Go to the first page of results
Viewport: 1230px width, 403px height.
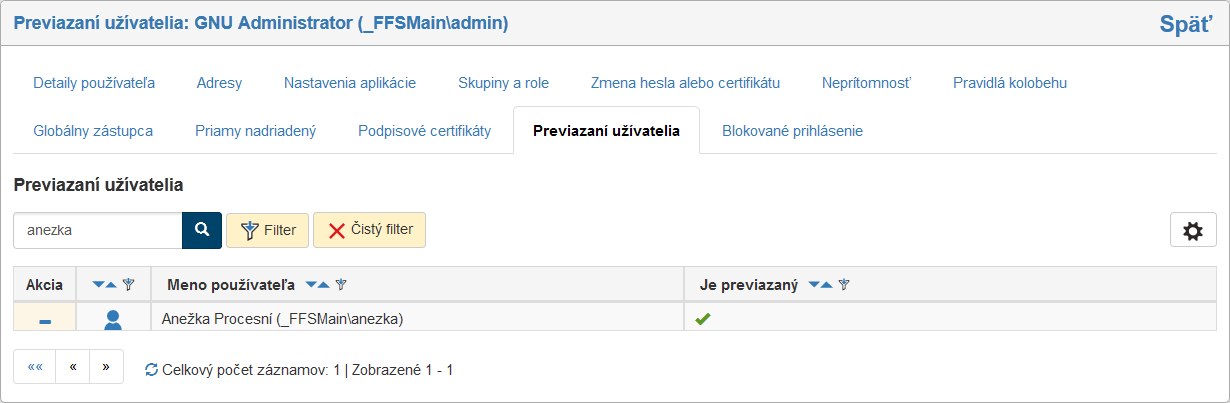pos(35,367)
